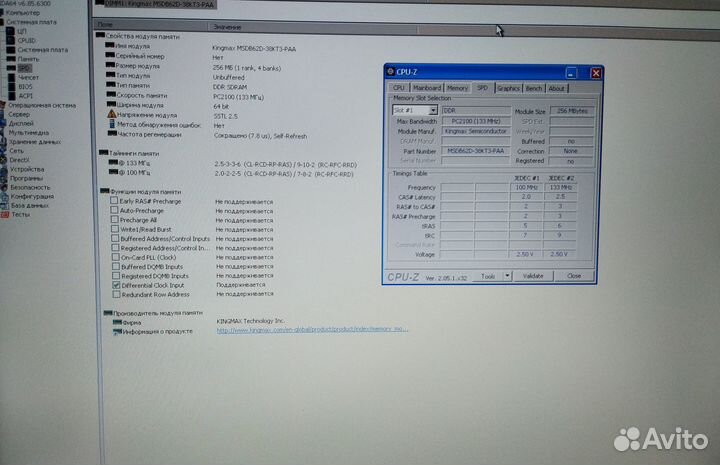Click the Значение column header
The image size is (720, 465).
point(312,27)
